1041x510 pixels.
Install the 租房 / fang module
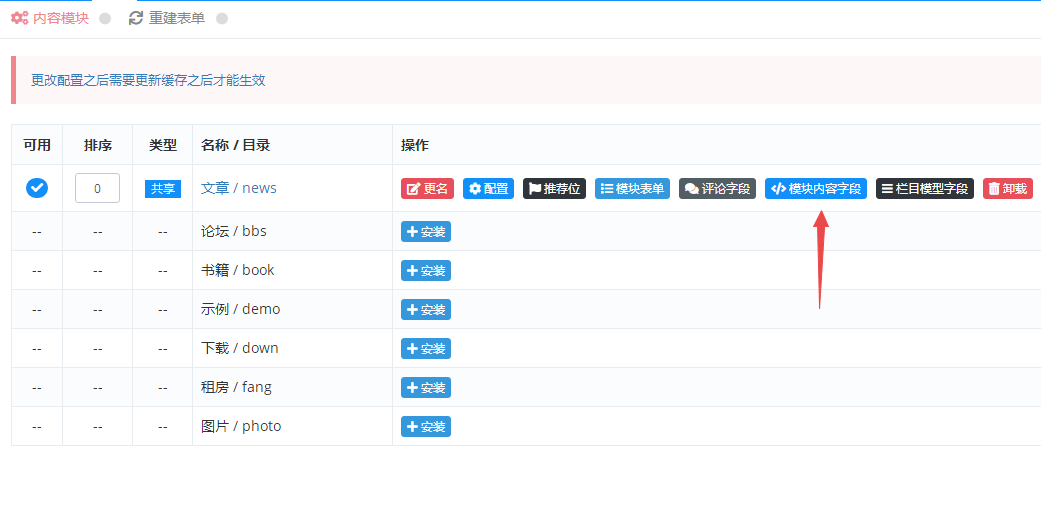(426, 388)
